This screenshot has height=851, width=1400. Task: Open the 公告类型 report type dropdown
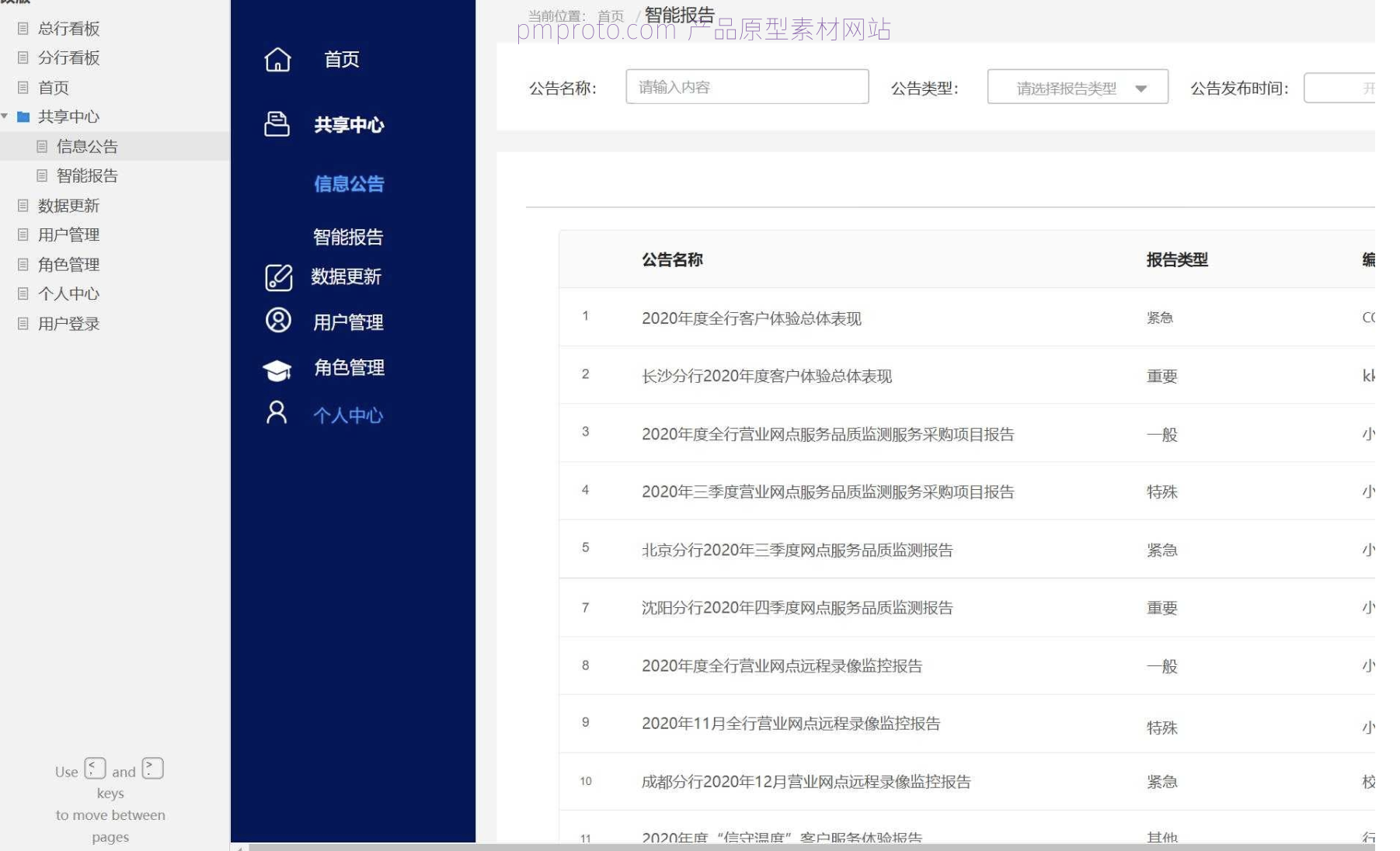pos(1078,87)
